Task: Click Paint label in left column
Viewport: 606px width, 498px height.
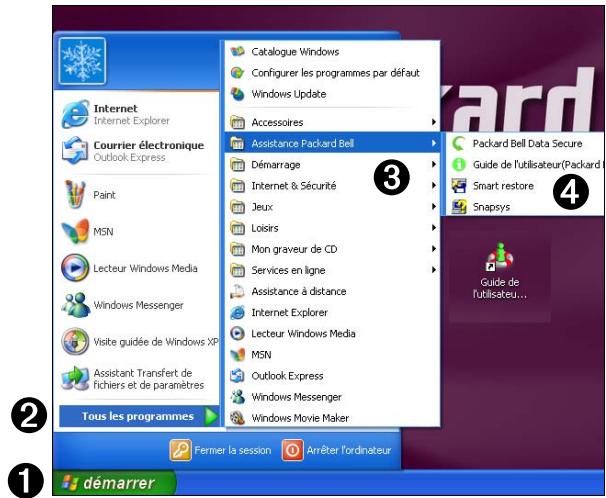Action: [104, 195]
